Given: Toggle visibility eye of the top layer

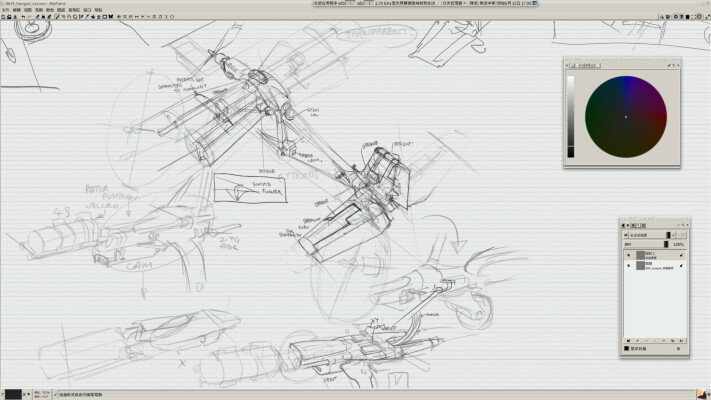Looking at the screenshot, I should click(628, 255).
